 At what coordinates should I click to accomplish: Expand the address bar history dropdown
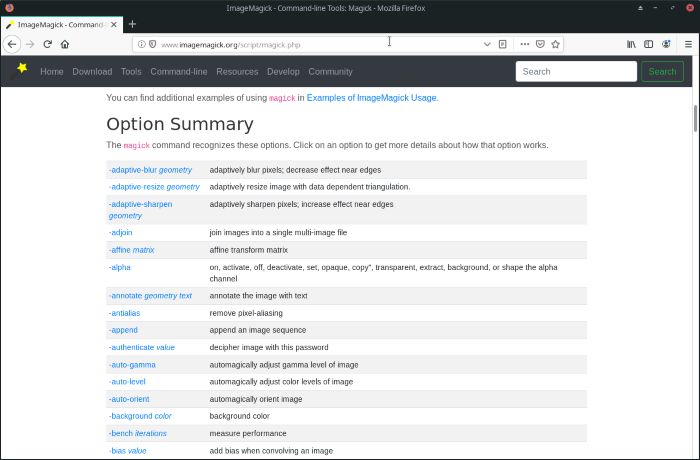point(486,44)
